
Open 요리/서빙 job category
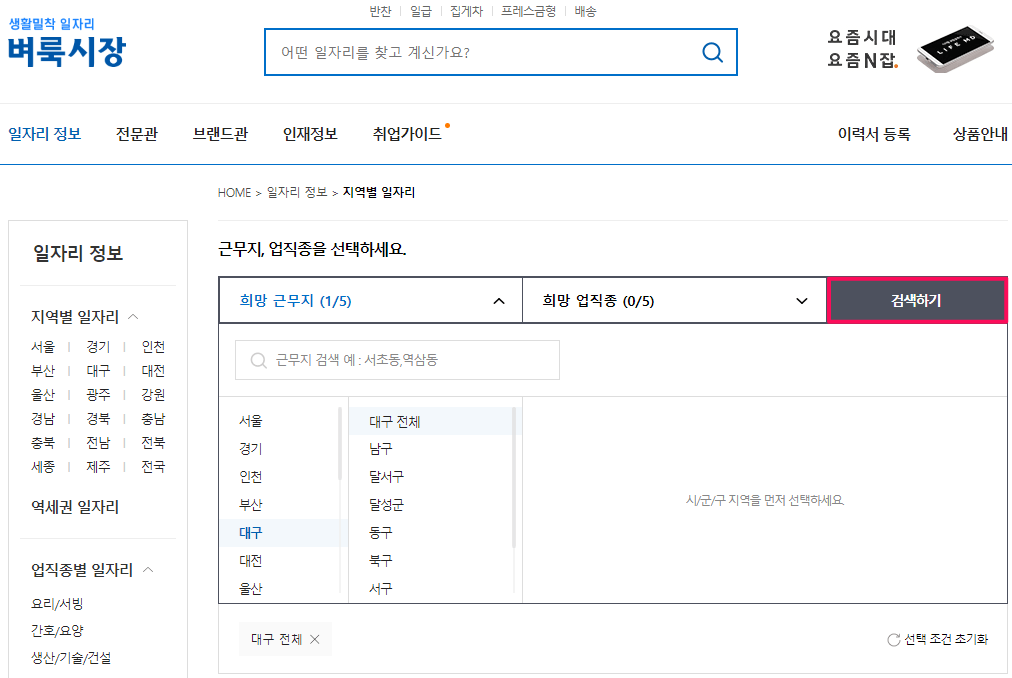click(57, 604)
